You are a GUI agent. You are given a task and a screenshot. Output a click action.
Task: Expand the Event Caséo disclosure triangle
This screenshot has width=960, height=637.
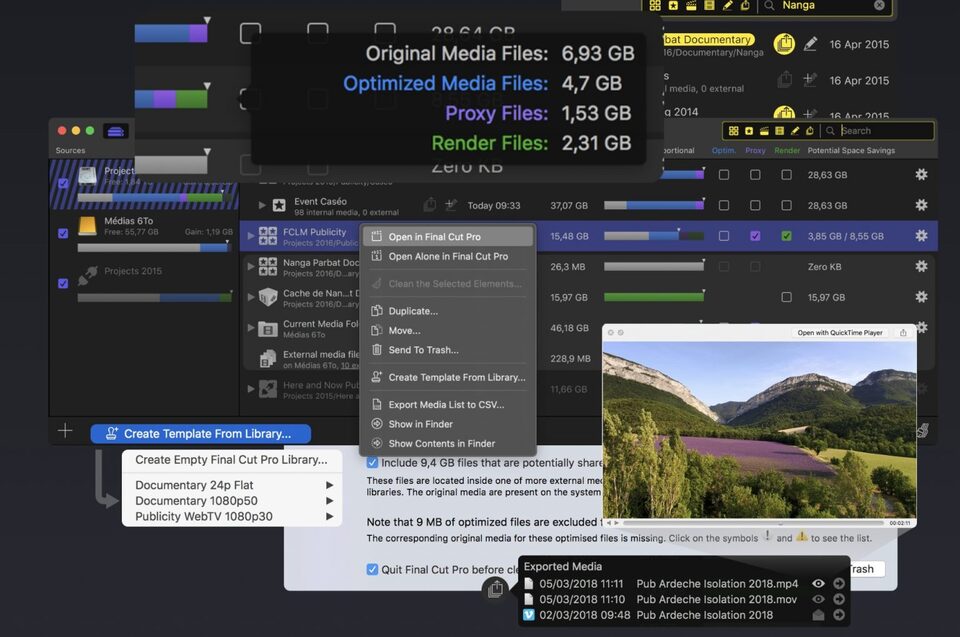point(262,205)
